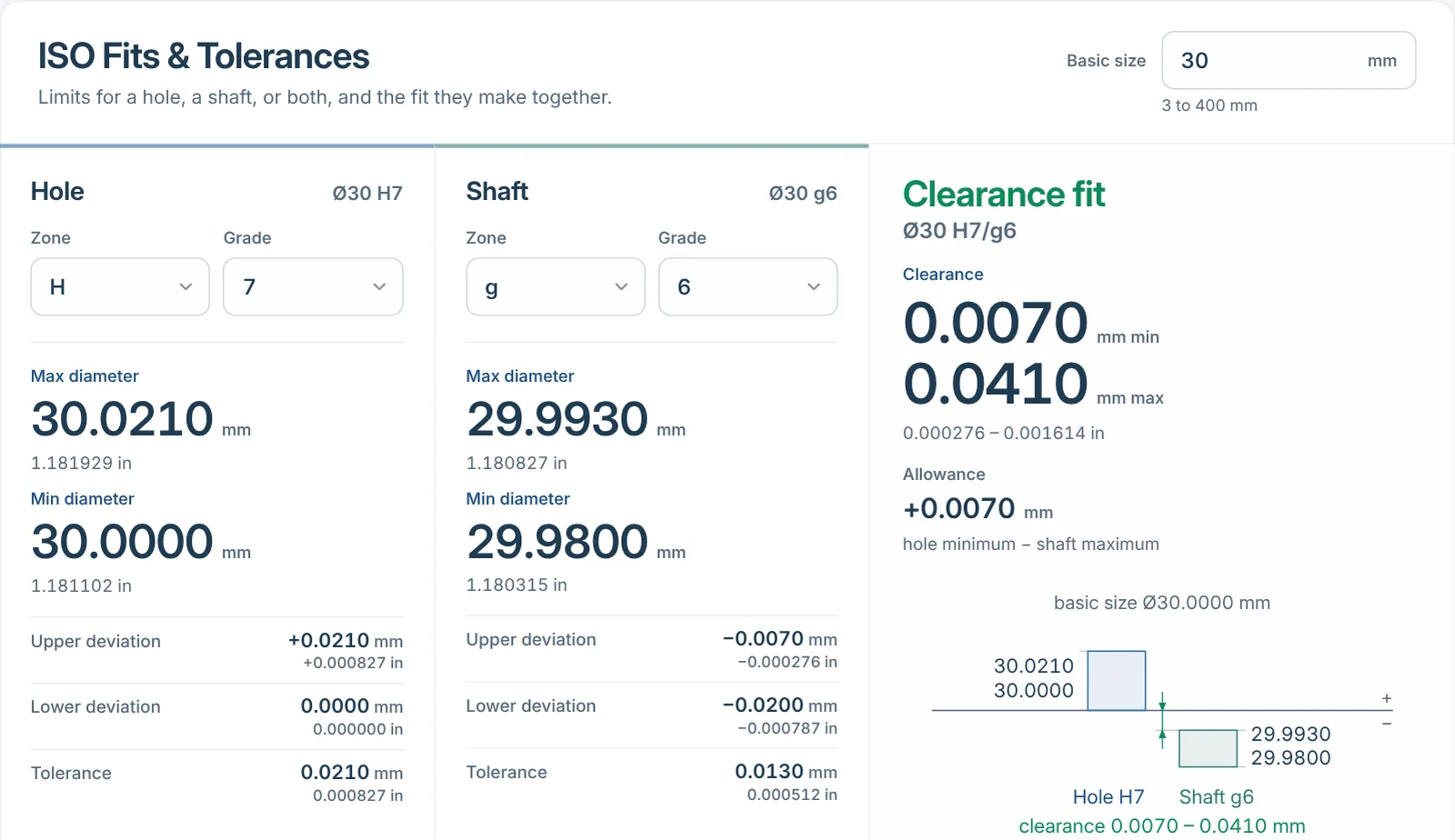Select the shaft max diameter 29.9930 value
This screenshot has height=840, width=1455.
[557, 419]
